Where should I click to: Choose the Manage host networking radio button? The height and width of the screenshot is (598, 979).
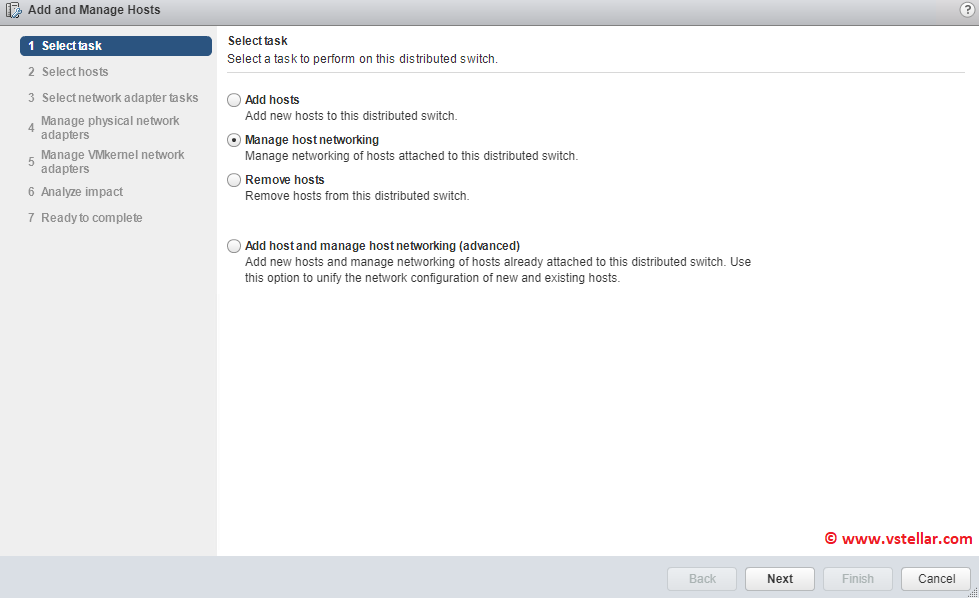point(234,140)
